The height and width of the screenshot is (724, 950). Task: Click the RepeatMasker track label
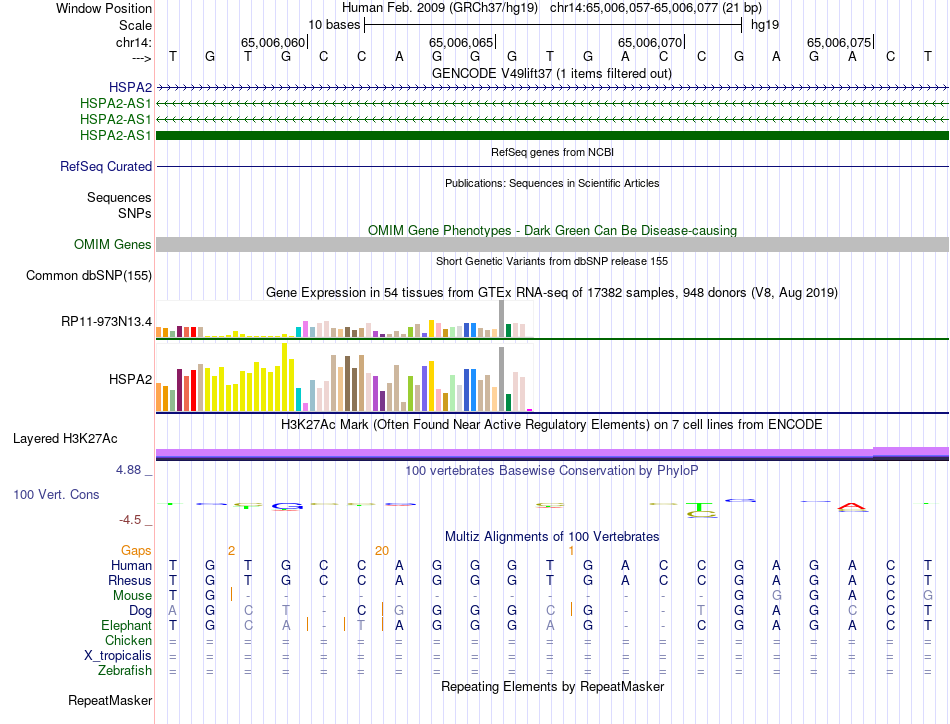point(110,700)
